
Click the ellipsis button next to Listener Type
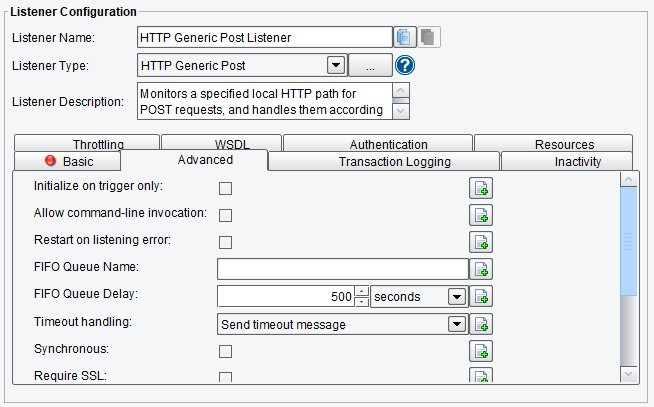pos(370,65)
